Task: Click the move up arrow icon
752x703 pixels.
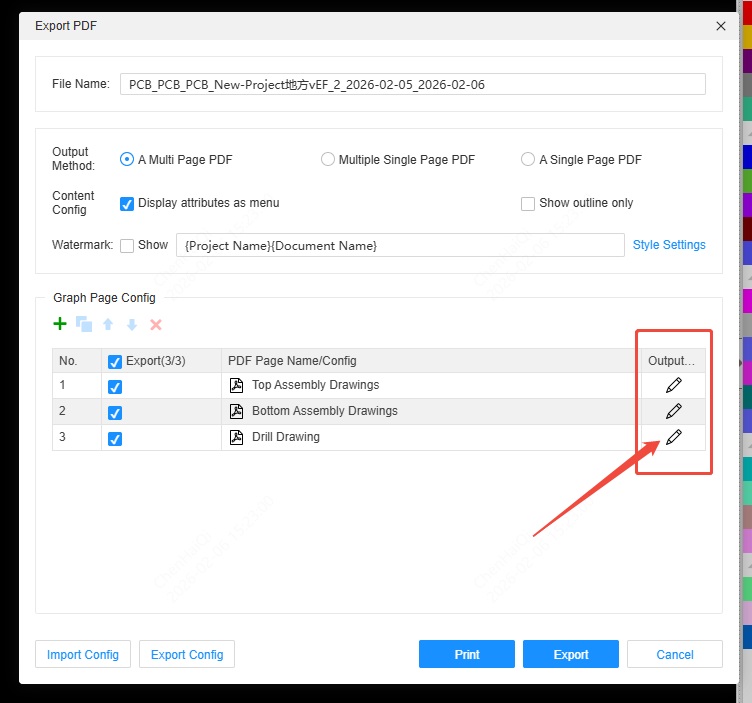Action: click(x=108, y=324)
